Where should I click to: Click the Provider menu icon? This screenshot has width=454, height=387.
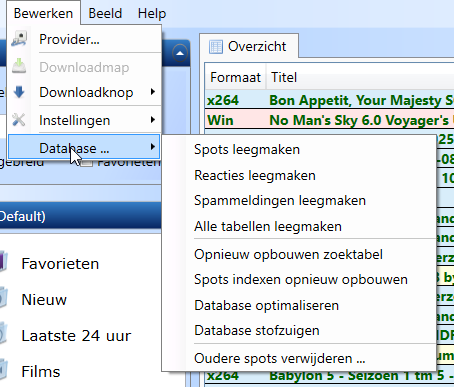pos(19,39)
